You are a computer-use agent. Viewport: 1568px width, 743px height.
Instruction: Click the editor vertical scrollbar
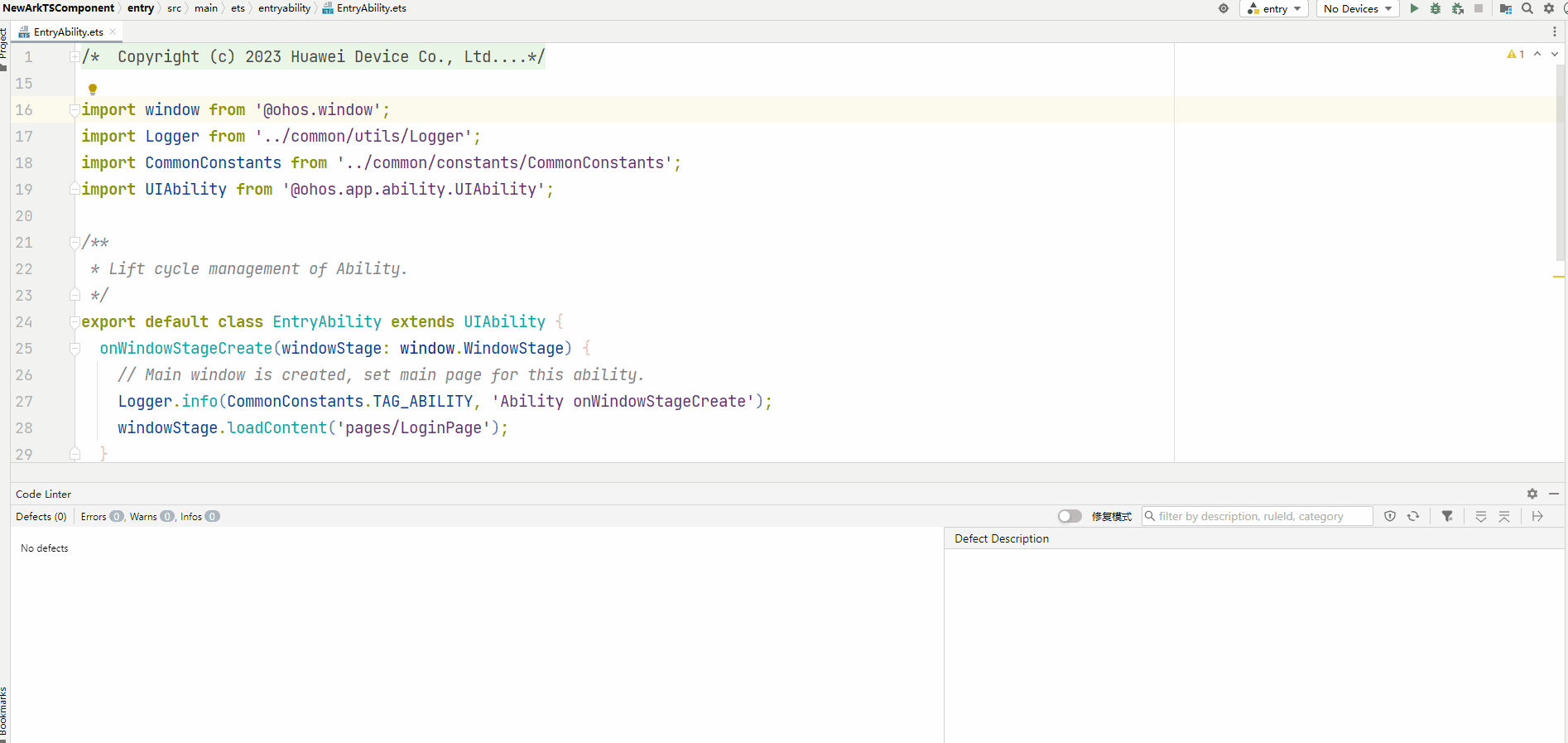pyautogui.click(x=1561, y=162)
